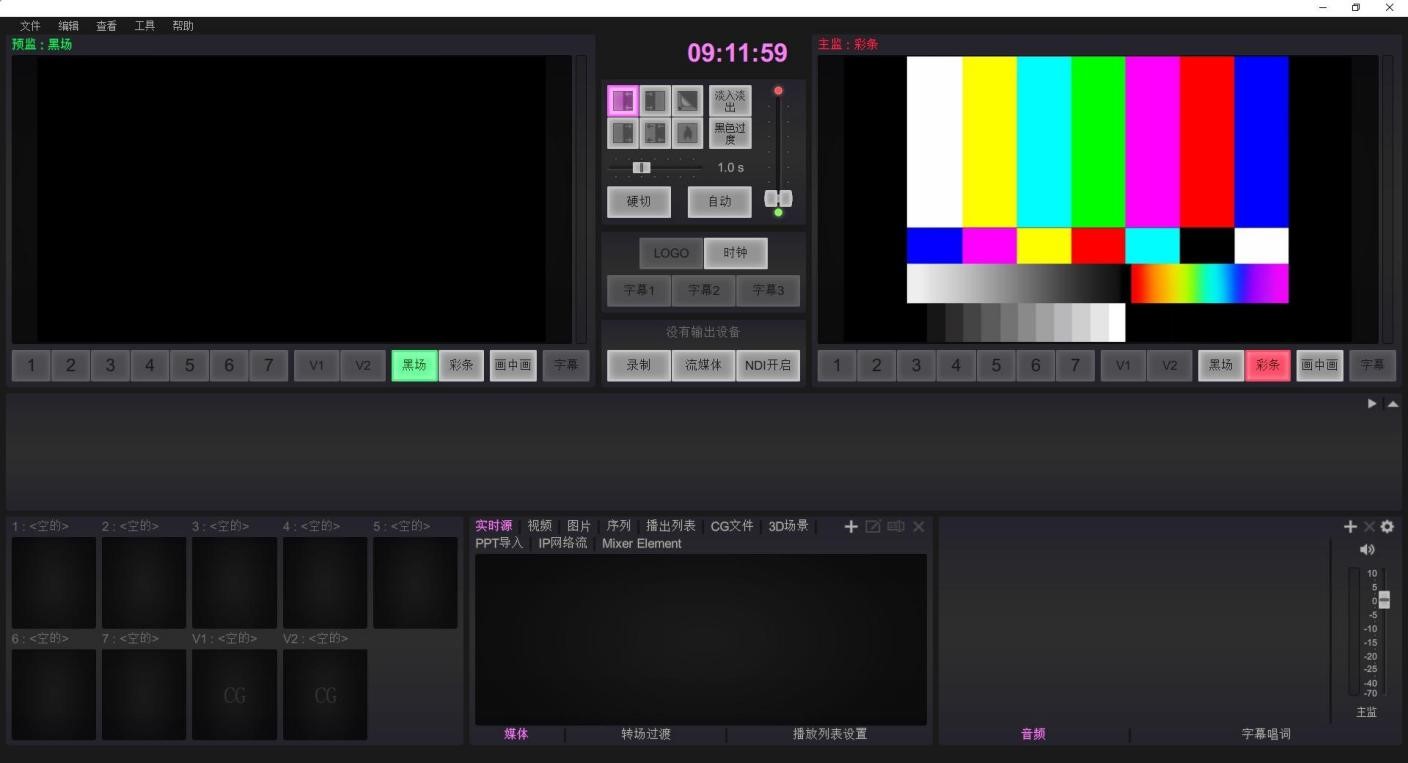Image resolution: width=1408 pixels, height=763 pixels.
Task: Toggle the 时钟 clock overlay
Action: pos(735,253)
